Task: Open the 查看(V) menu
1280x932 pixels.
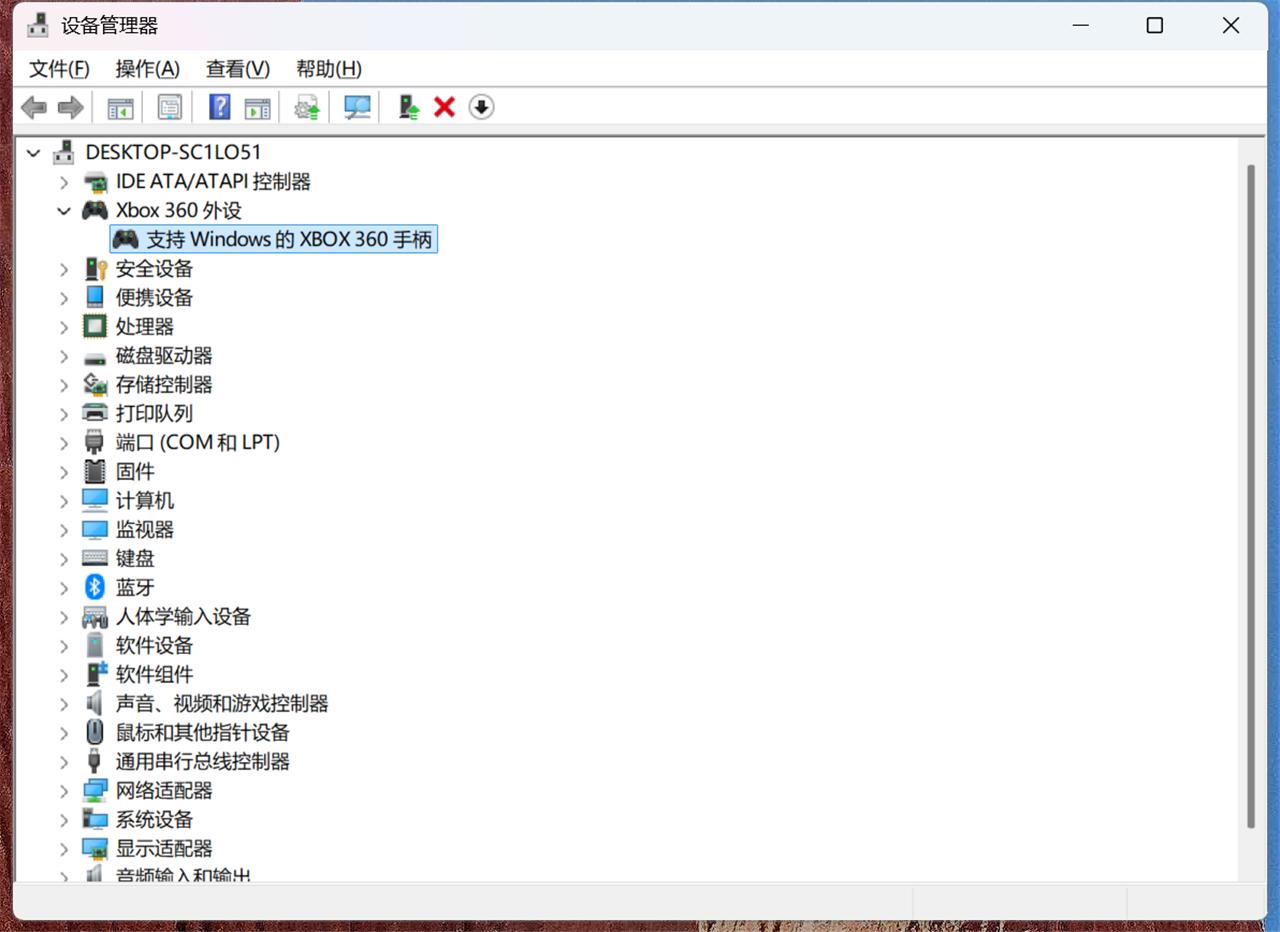Action: pos(238,69)
